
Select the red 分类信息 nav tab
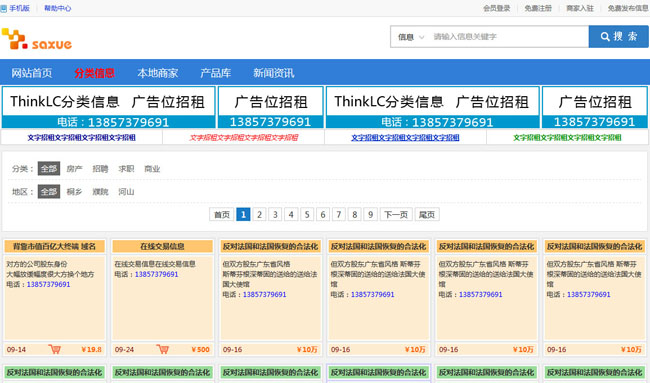point(95,73)
